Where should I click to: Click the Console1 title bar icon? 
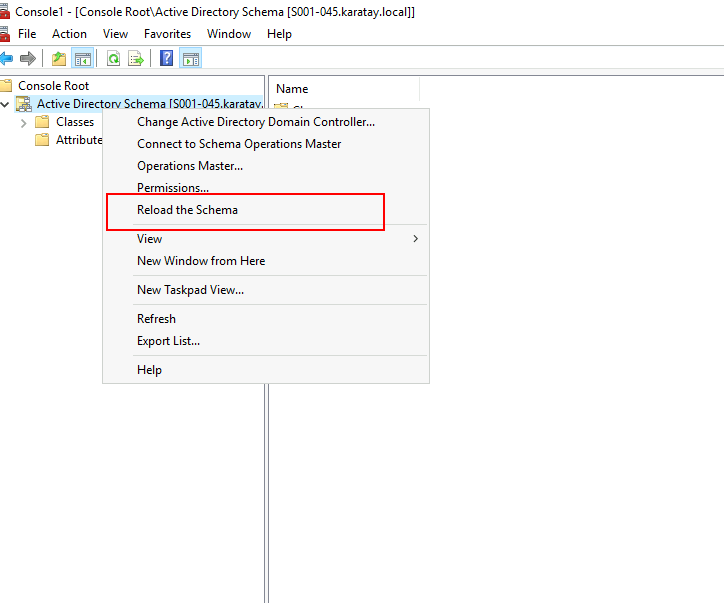[x=4, y=12]
